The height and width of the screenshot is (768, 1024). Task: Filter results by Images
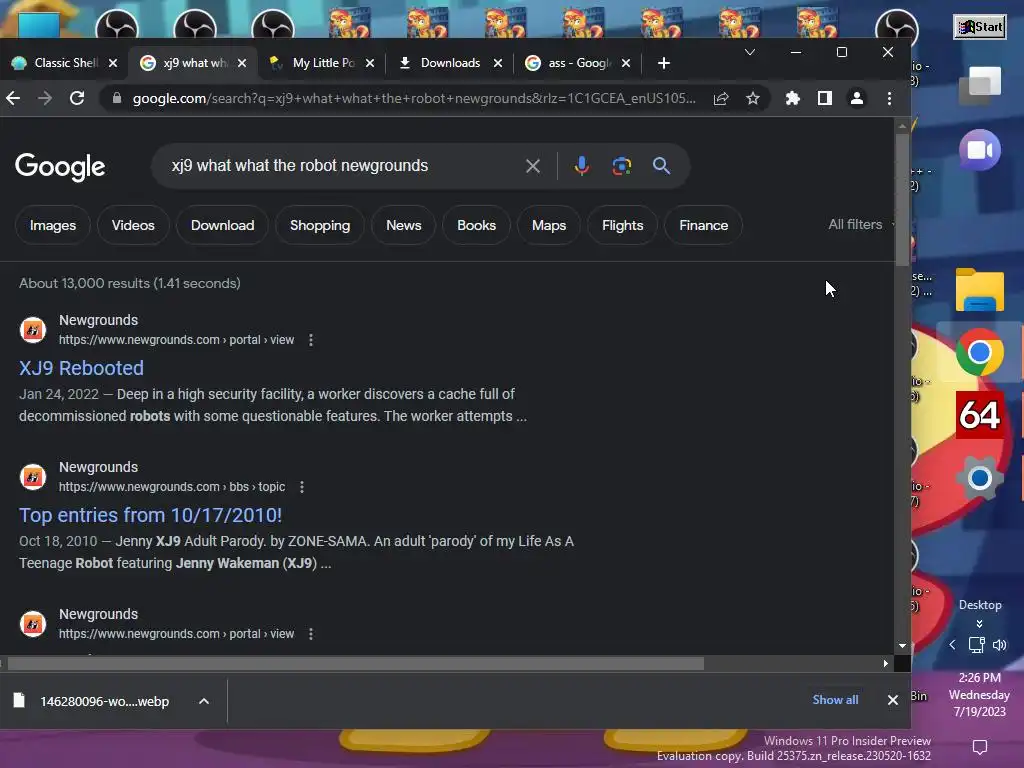[x=53, y=225]
